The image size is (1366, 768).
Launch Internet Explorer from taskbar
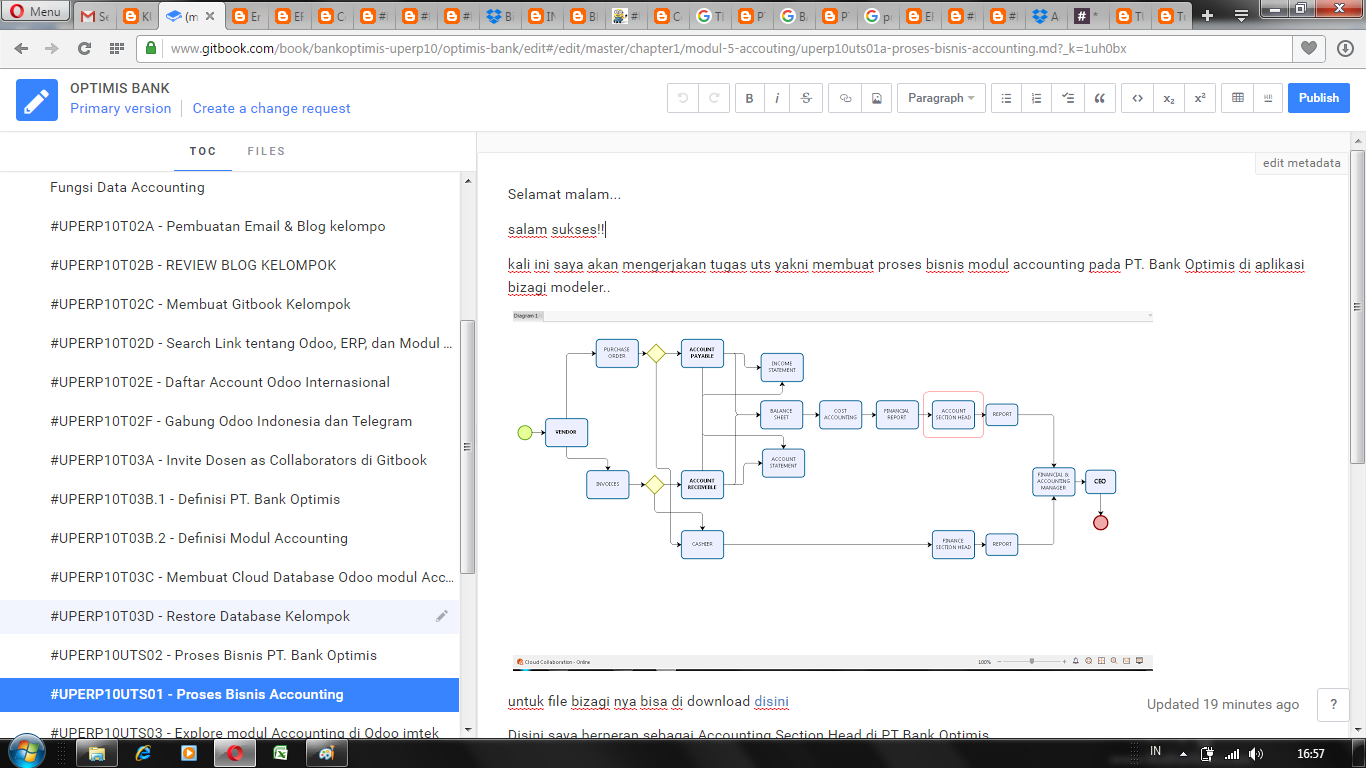pos(143,753)
